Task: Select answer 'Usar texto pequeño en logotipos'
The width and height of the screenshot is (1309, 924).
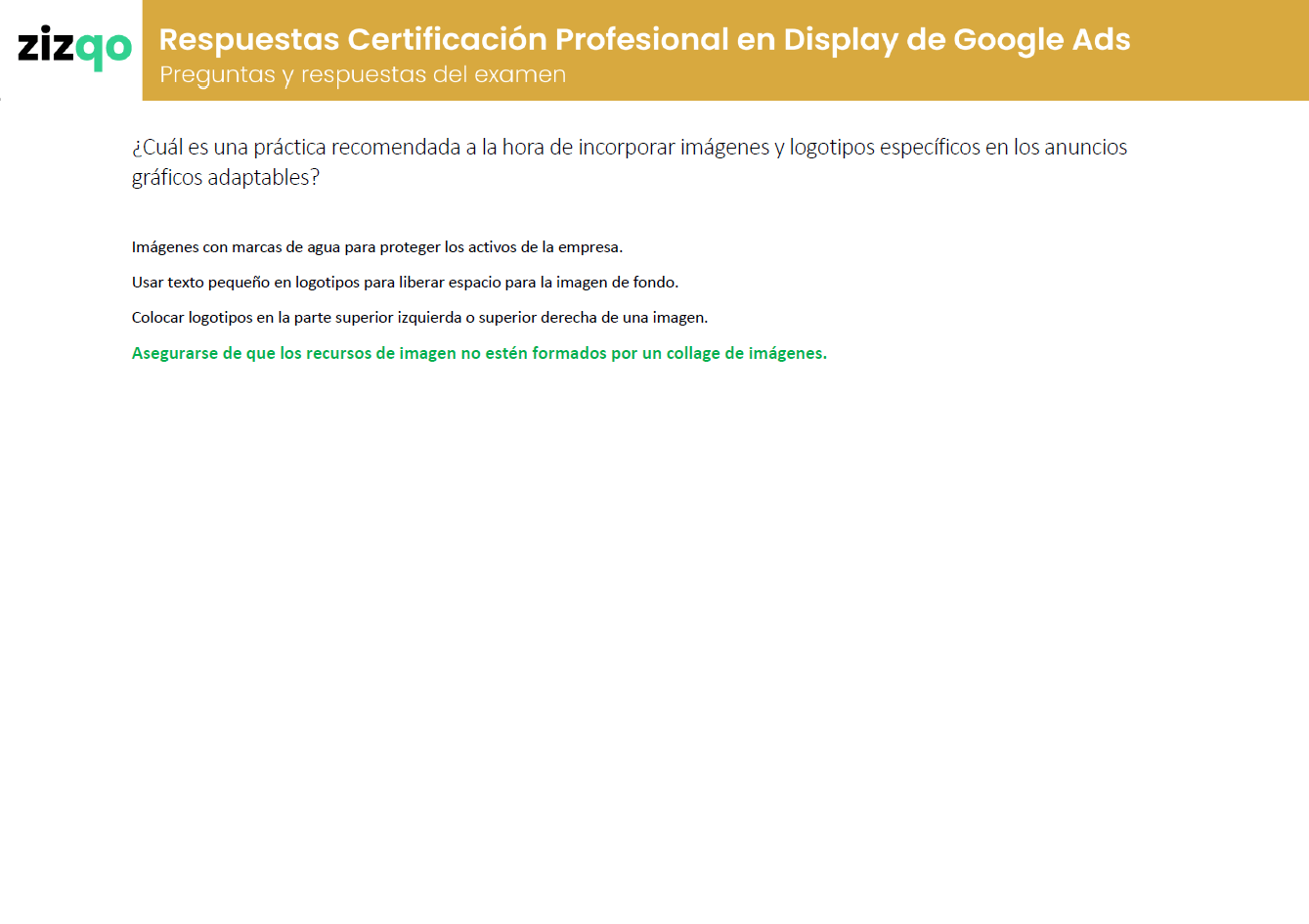Action: tap(405, 283)
